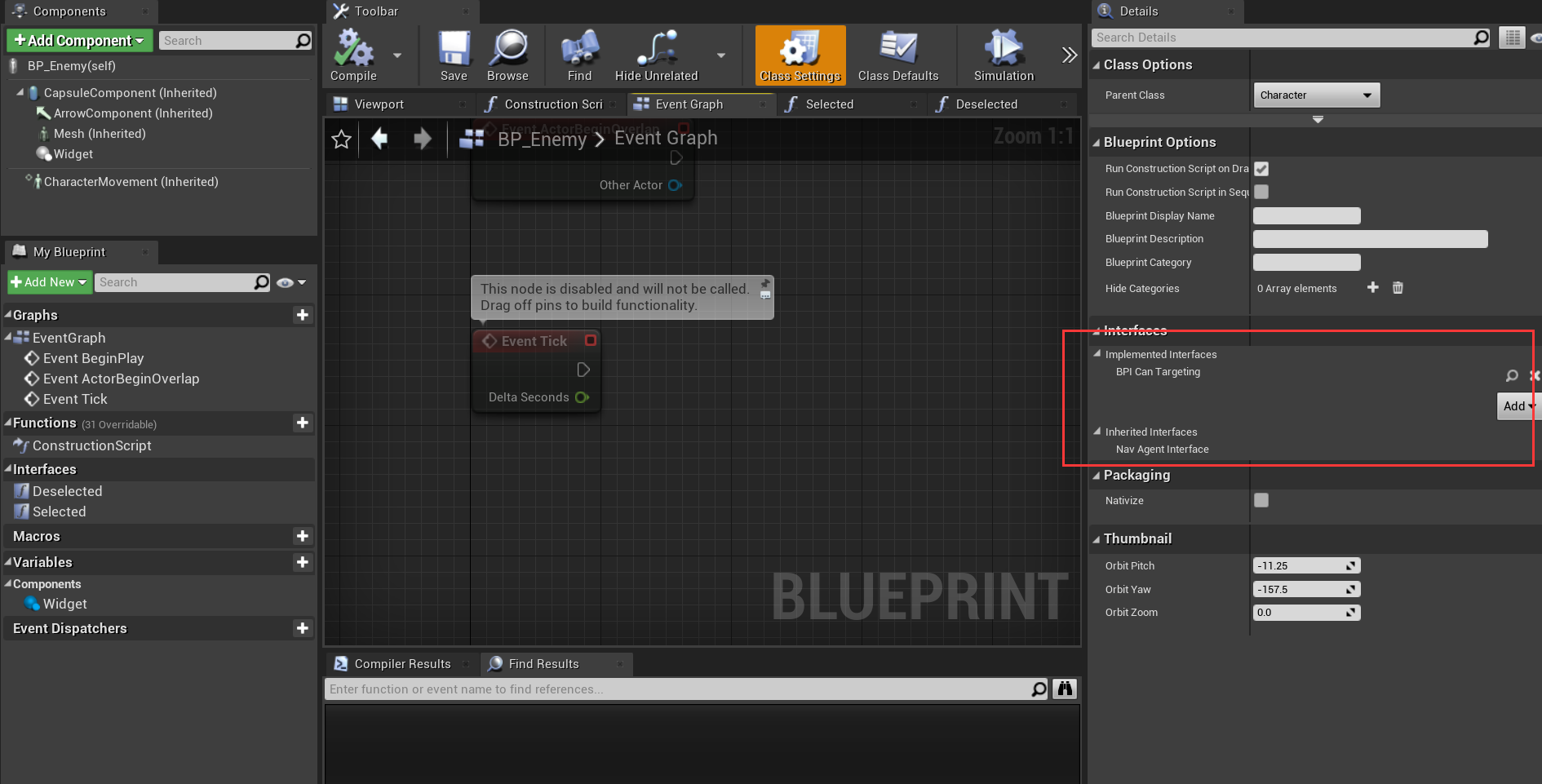
Task: Expand toolbar overflow chevrons
Action: 1069,55
